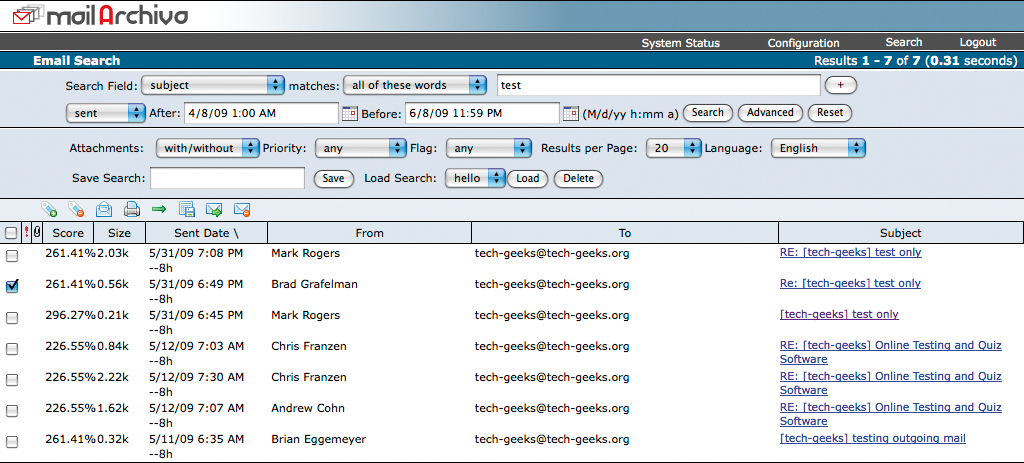Click the add tag icon with green plus
Viewport: 1024px width, 463px height.
point(49,210)
